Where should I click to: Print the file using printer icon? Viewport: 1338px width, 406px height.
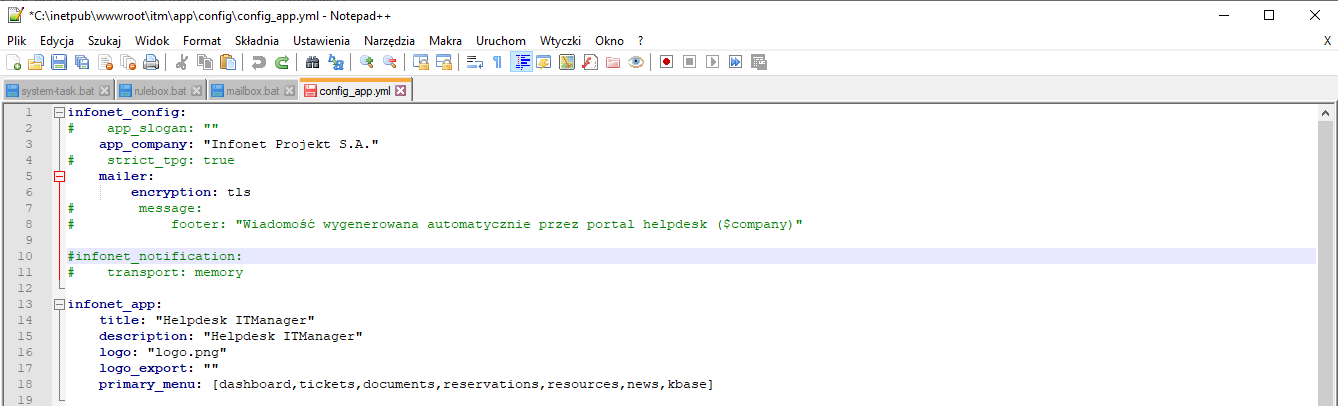point(151,62)
